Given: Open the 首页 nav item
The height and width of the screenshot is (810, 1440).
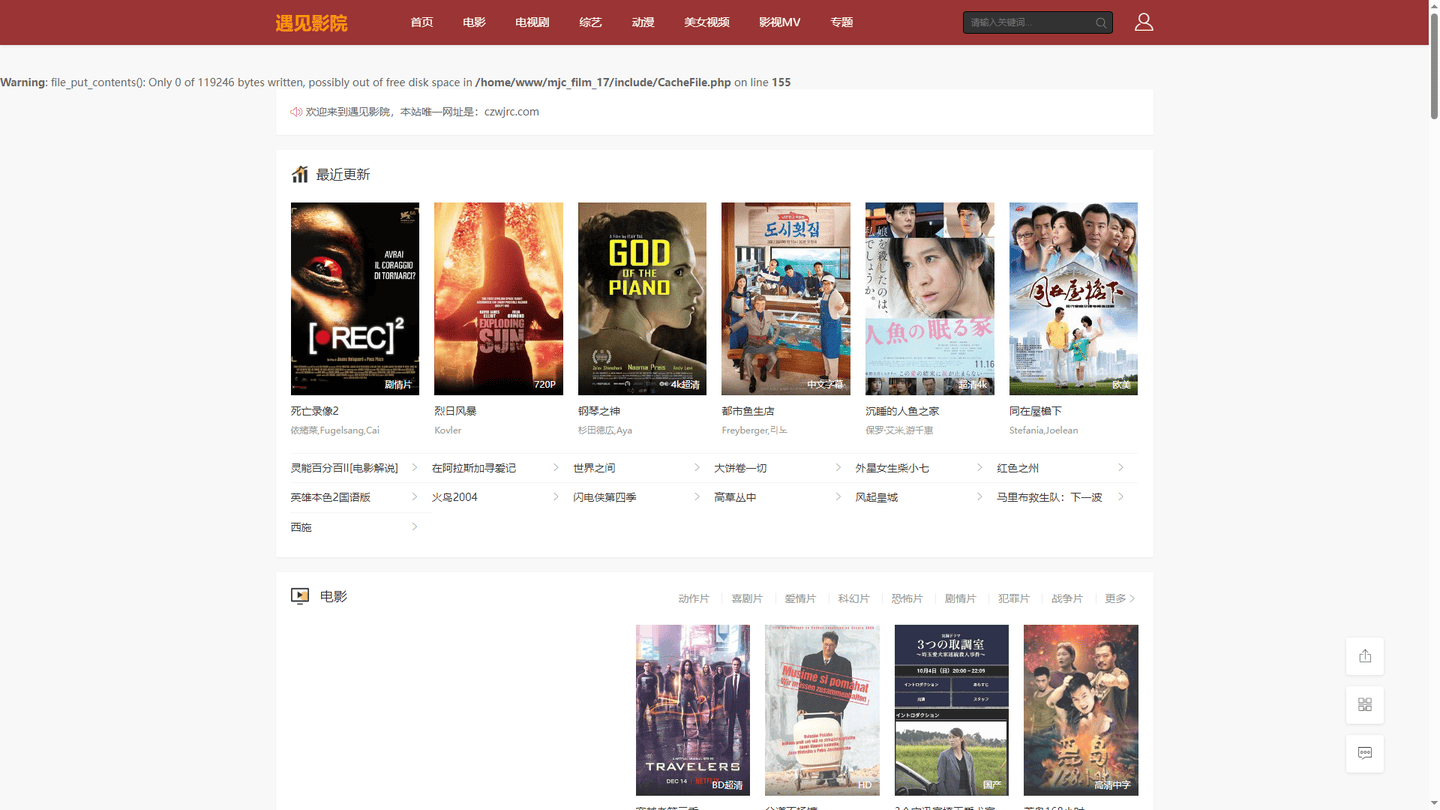Looking at the screenshot, I should pyautogui.click(x=422, y=22).
